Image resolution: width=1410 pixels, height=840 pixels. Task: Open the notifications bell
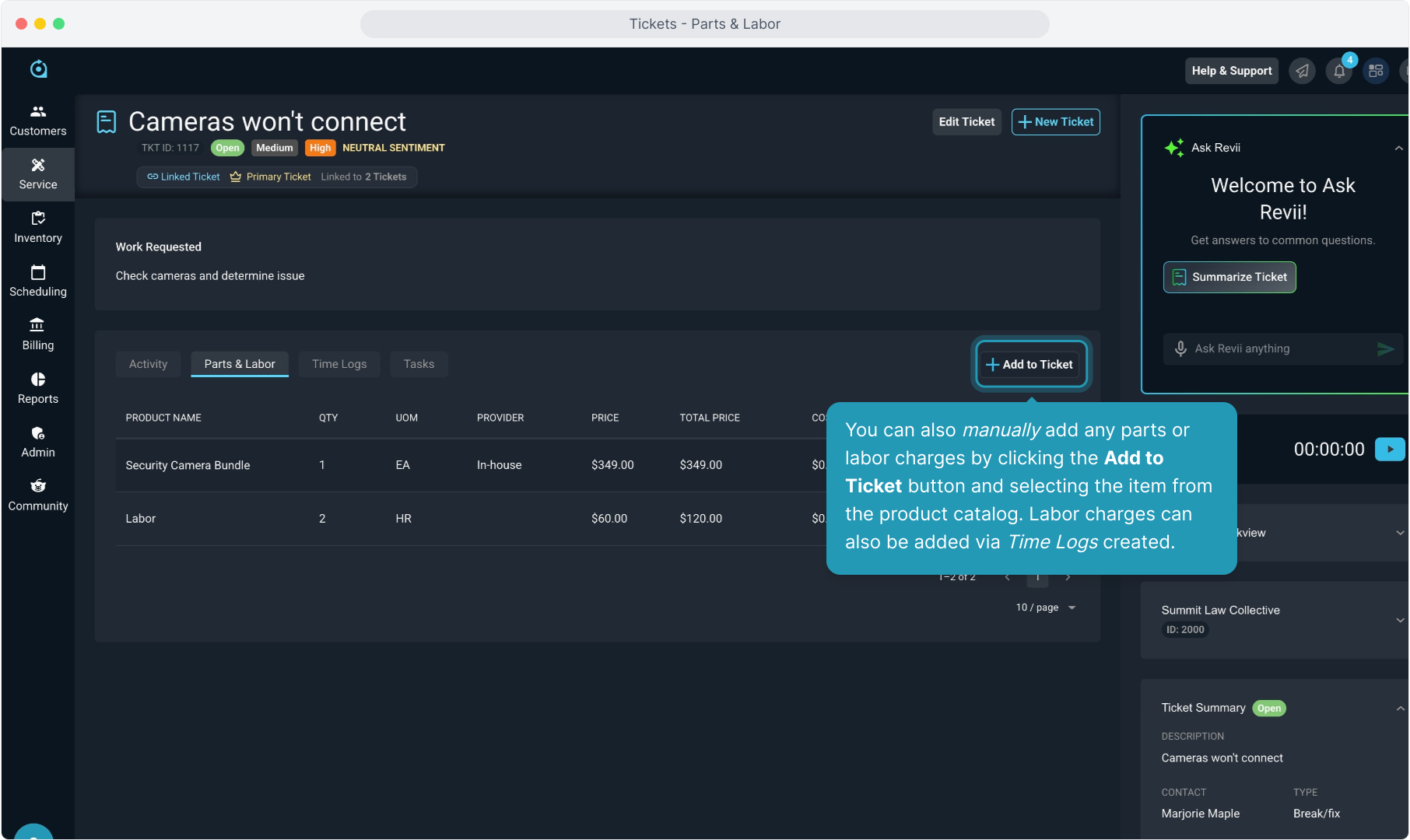(x=1338, y=71)
